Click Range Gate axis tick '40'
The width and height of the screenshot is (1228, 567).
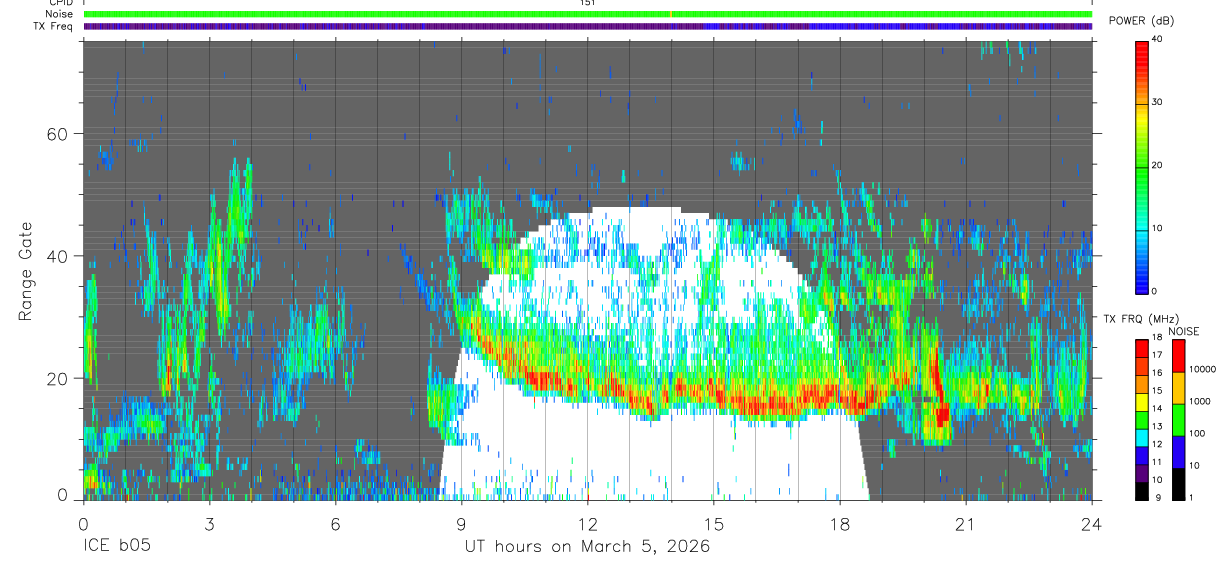[x=58, y=256]
